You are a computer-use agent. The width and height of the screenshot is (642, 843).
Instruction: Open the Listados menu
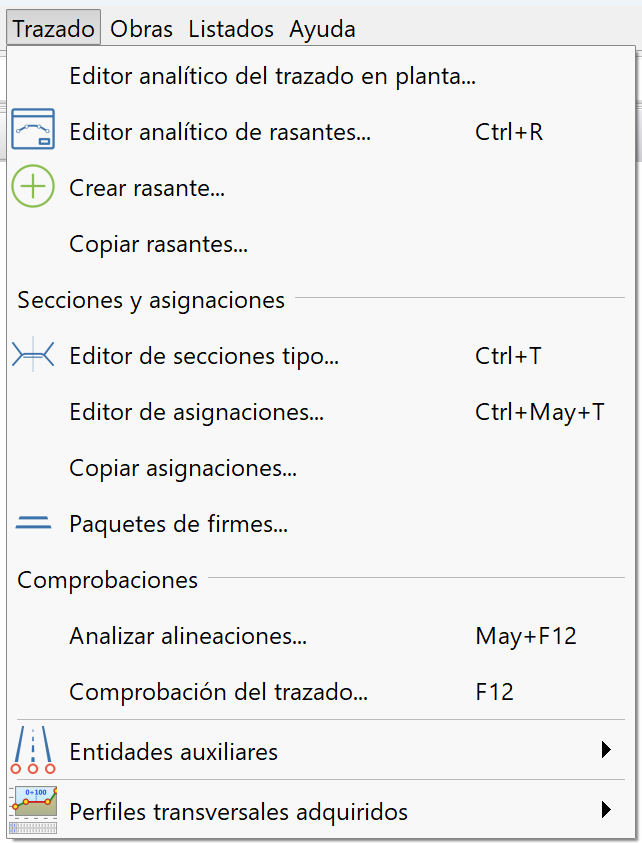(230, 28)
